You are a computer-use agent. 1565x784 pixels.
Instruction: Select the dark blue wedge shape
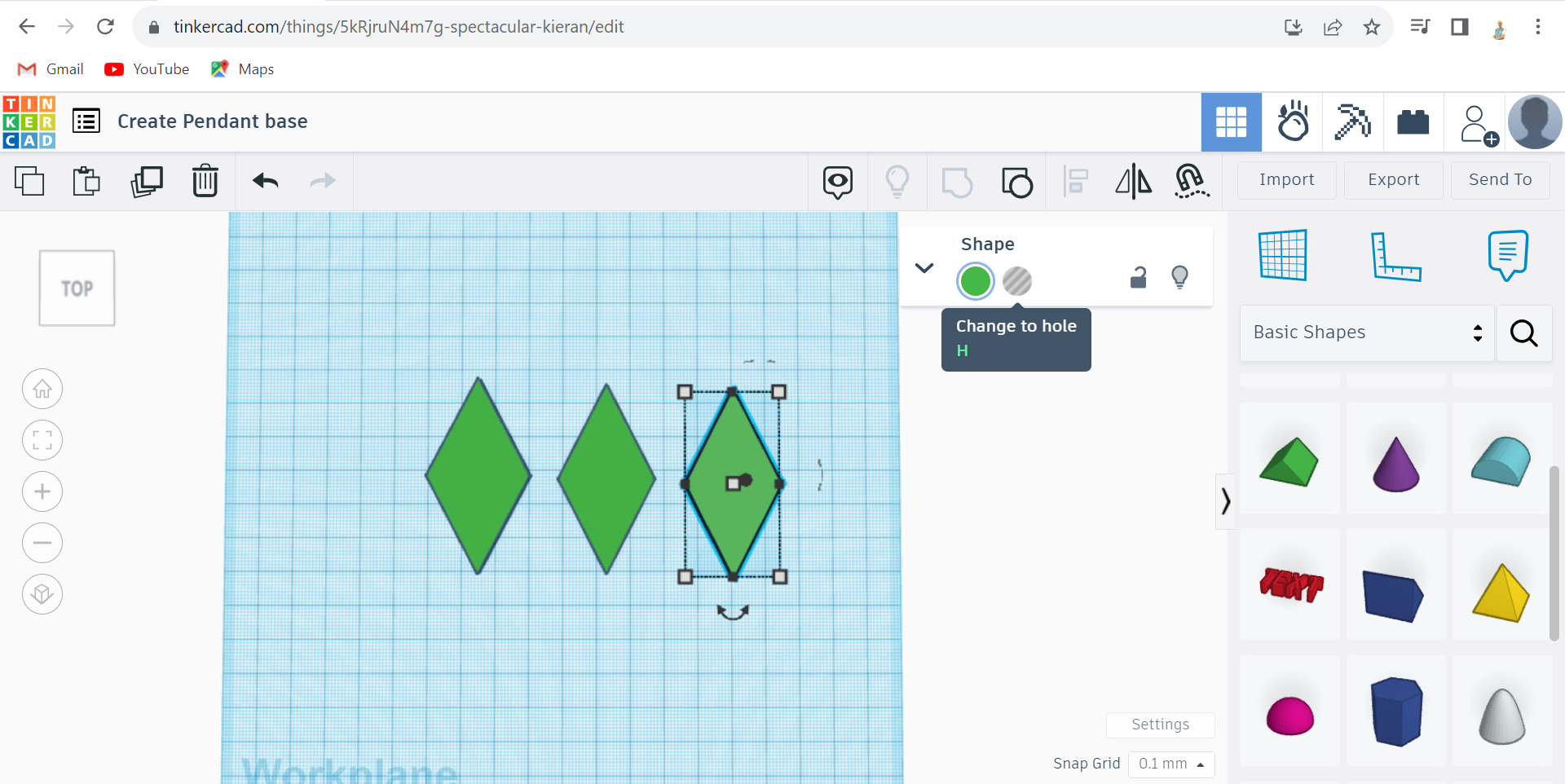[x=1393, y=596]
